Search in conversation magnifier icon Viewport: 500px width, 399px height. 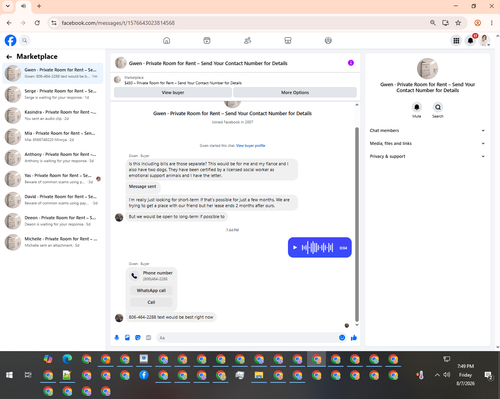[x=438, y=107]
